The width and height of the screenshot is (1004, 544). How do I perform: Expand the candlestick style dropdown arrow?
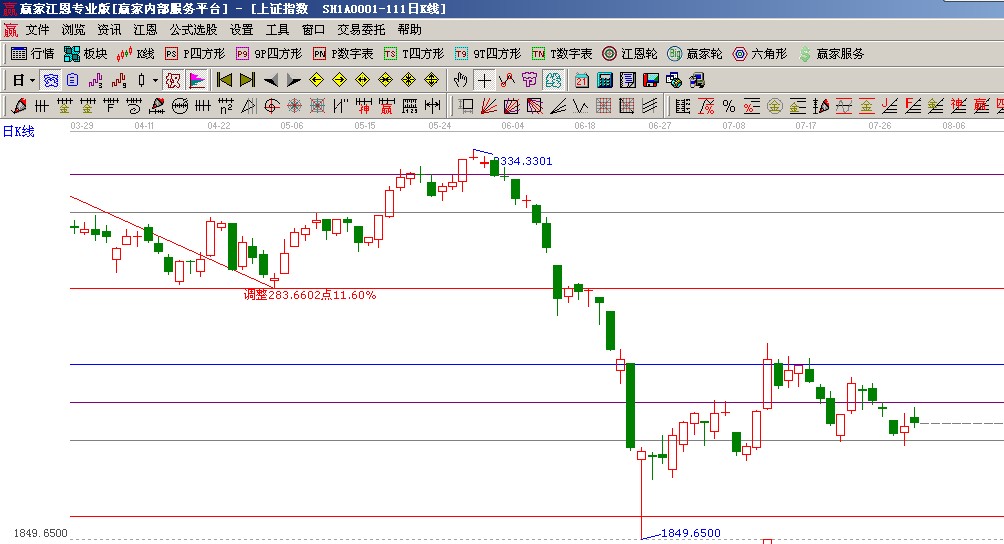(x=155, y=80)
